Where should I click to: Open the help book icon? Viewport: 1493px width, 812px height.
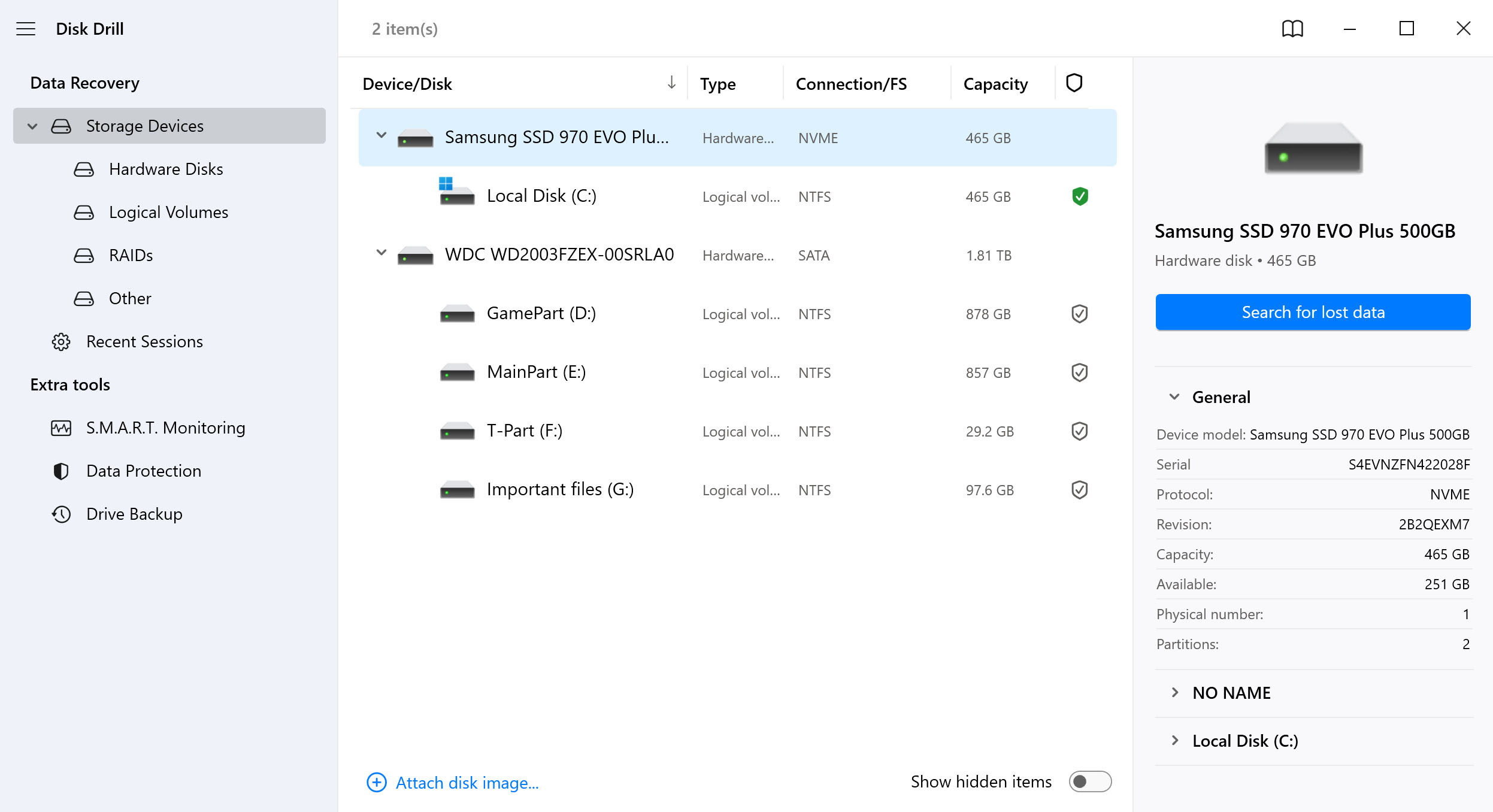click(1292, 29)
